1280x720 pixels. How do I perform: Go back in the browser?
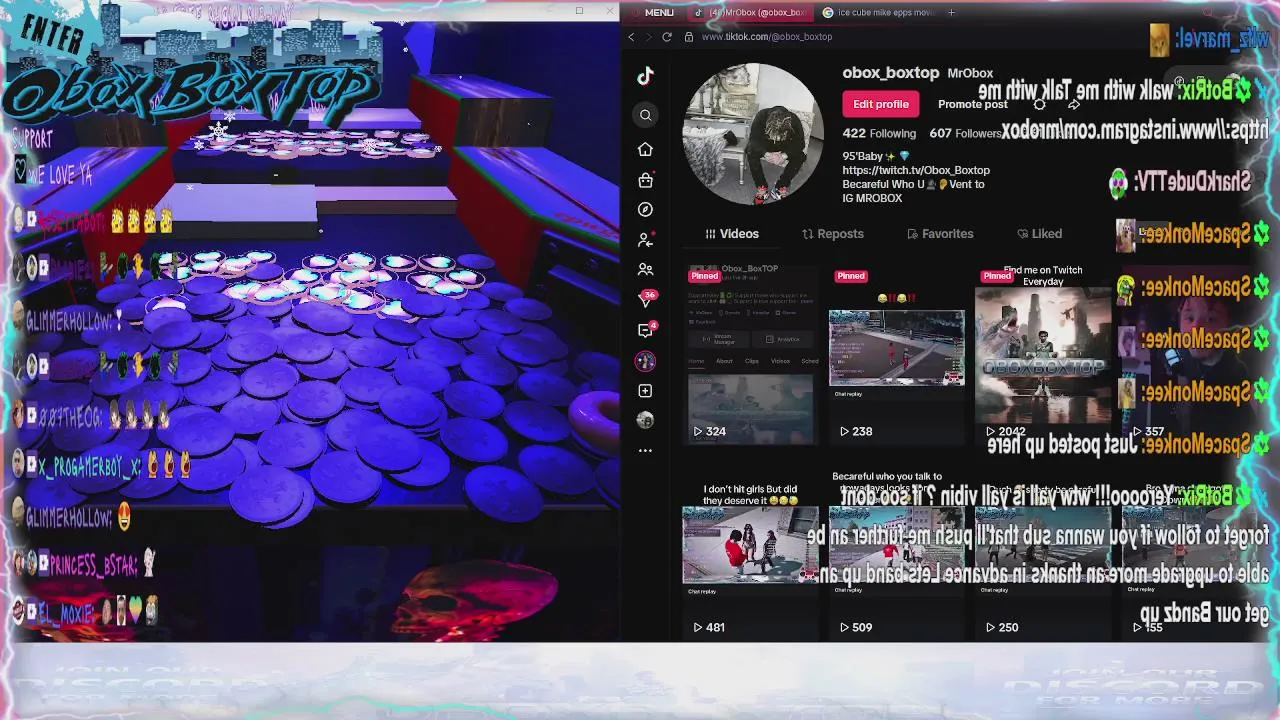tap(631, 36)
